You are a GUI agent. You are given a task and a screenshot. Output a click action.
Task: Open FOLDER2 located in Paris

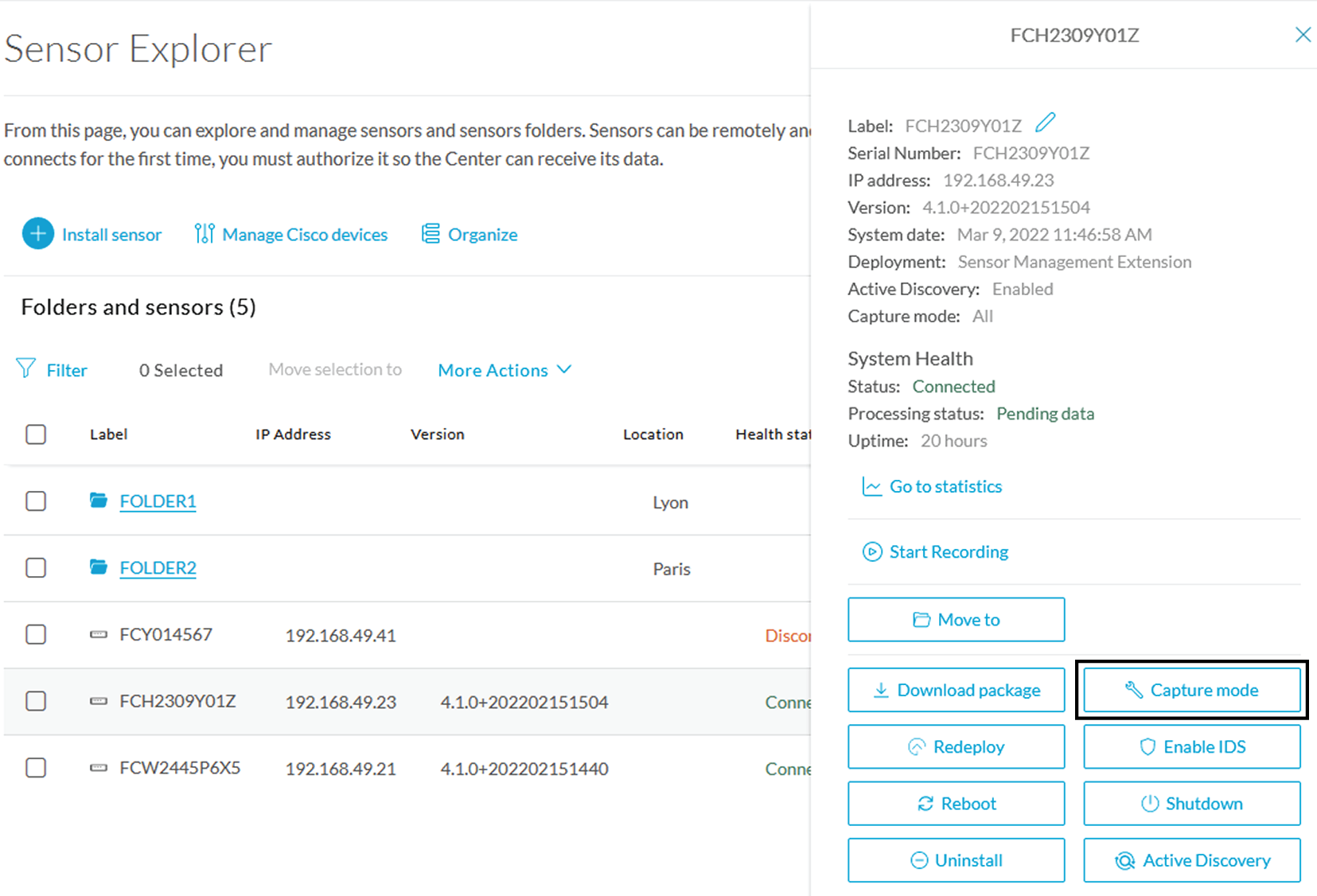[x=158, y=567]
